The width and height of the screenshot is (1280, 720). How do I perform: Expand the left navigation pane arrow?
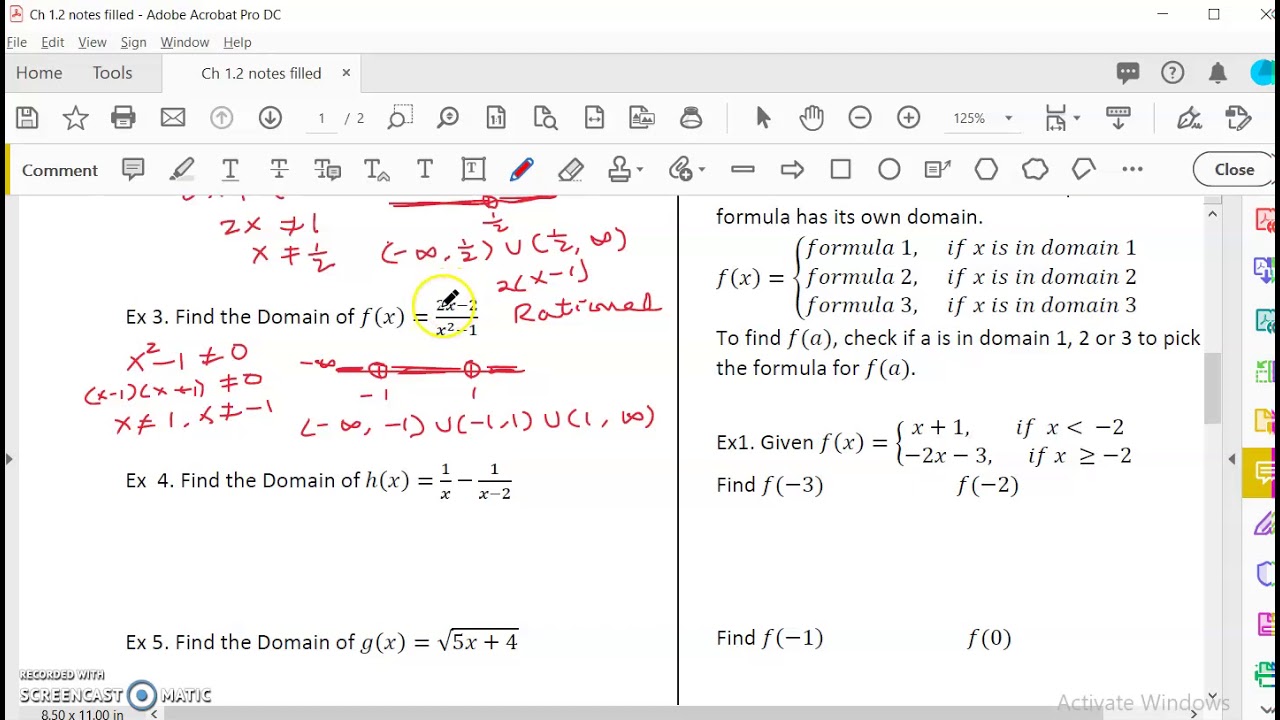(x=9, y=459)
